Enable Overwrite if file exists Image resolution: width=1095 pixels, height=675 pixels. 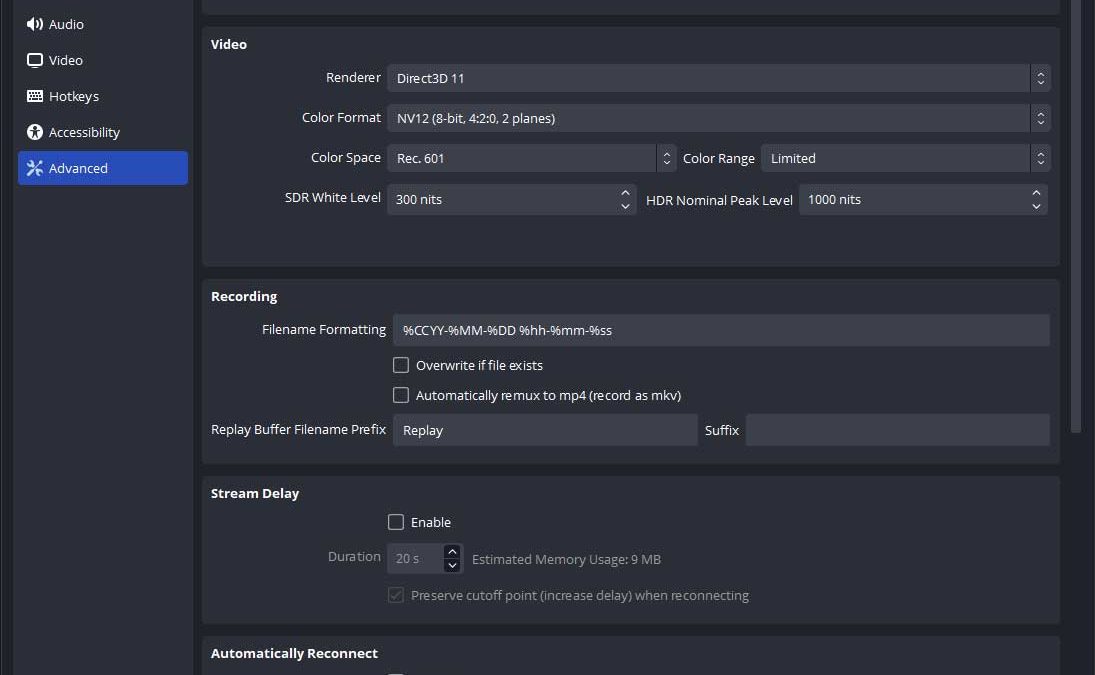[x=401, y=365]
